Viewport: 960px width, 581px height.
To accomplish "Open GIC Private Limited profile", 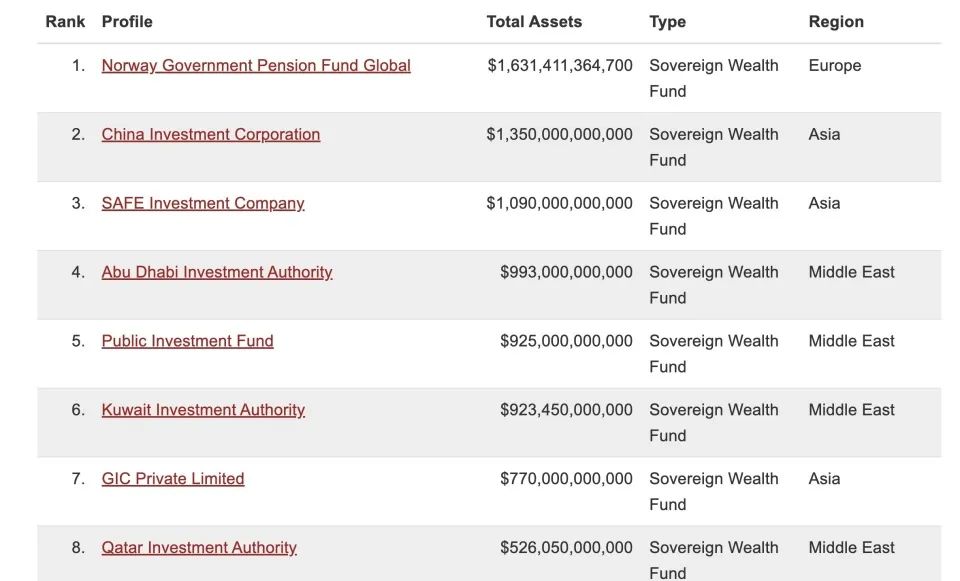I will [x=173, y=480].
